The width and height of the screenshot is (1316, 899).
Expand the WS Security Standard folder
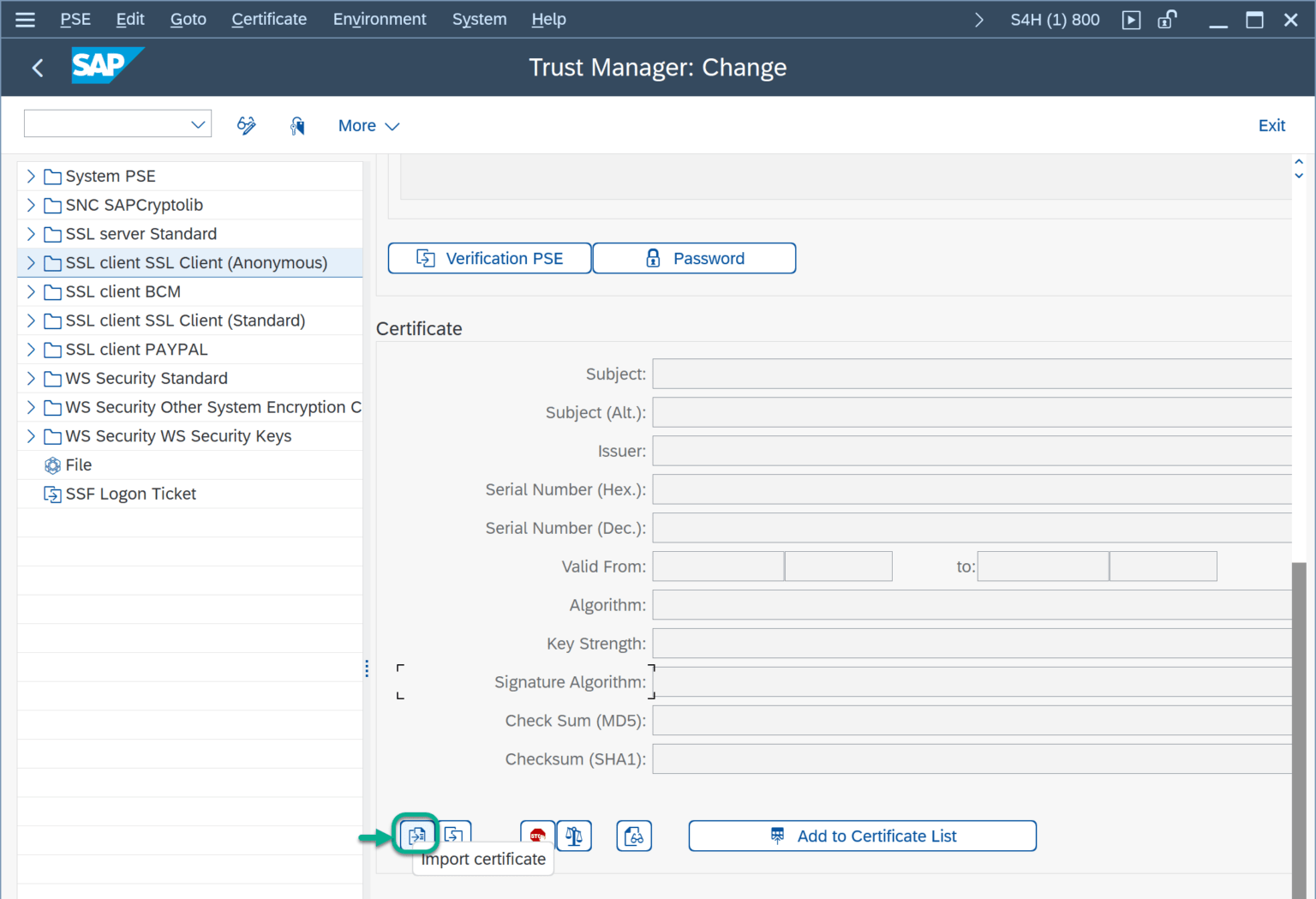pos(31,379)
